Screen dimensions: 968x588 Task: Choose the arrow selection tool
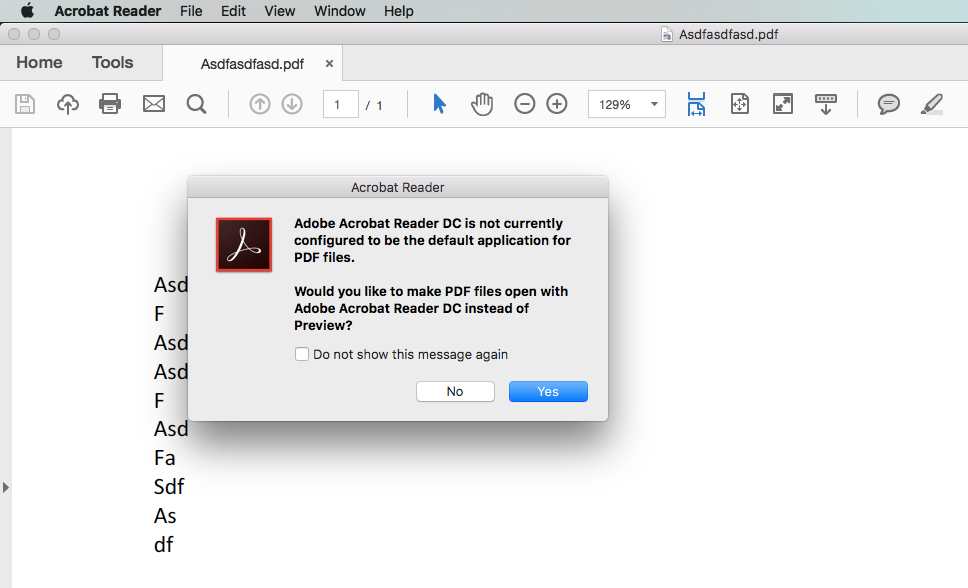(x=440, y=104)
